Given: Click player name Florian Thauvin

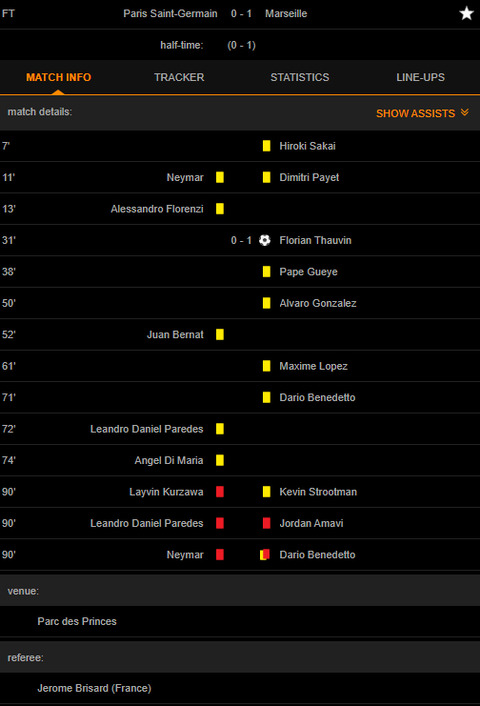Looking at the screenshot, I should click(315, 240).
